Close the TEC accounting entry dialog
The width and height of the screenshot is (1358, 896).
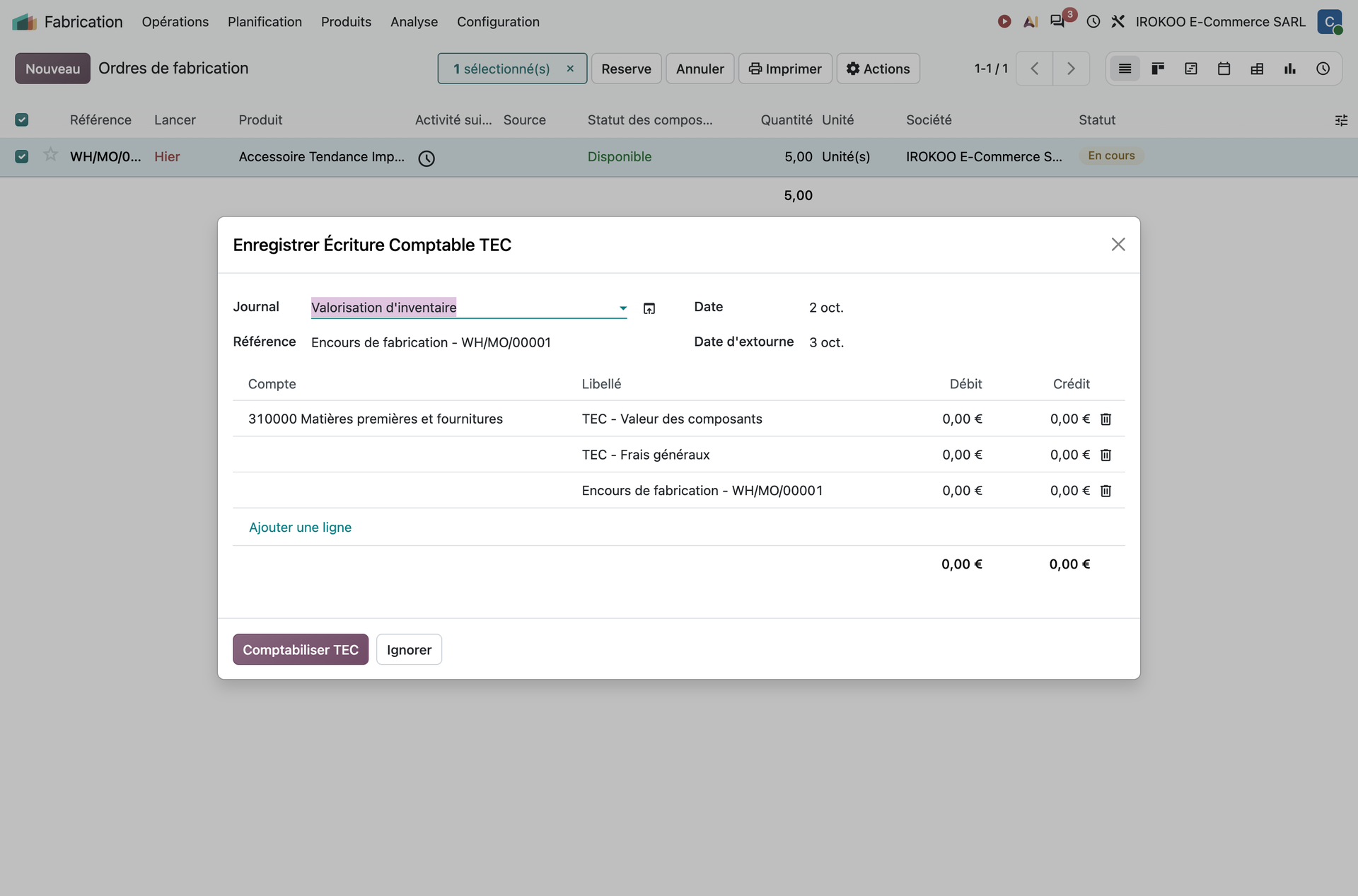click(x=1118, y=245)
